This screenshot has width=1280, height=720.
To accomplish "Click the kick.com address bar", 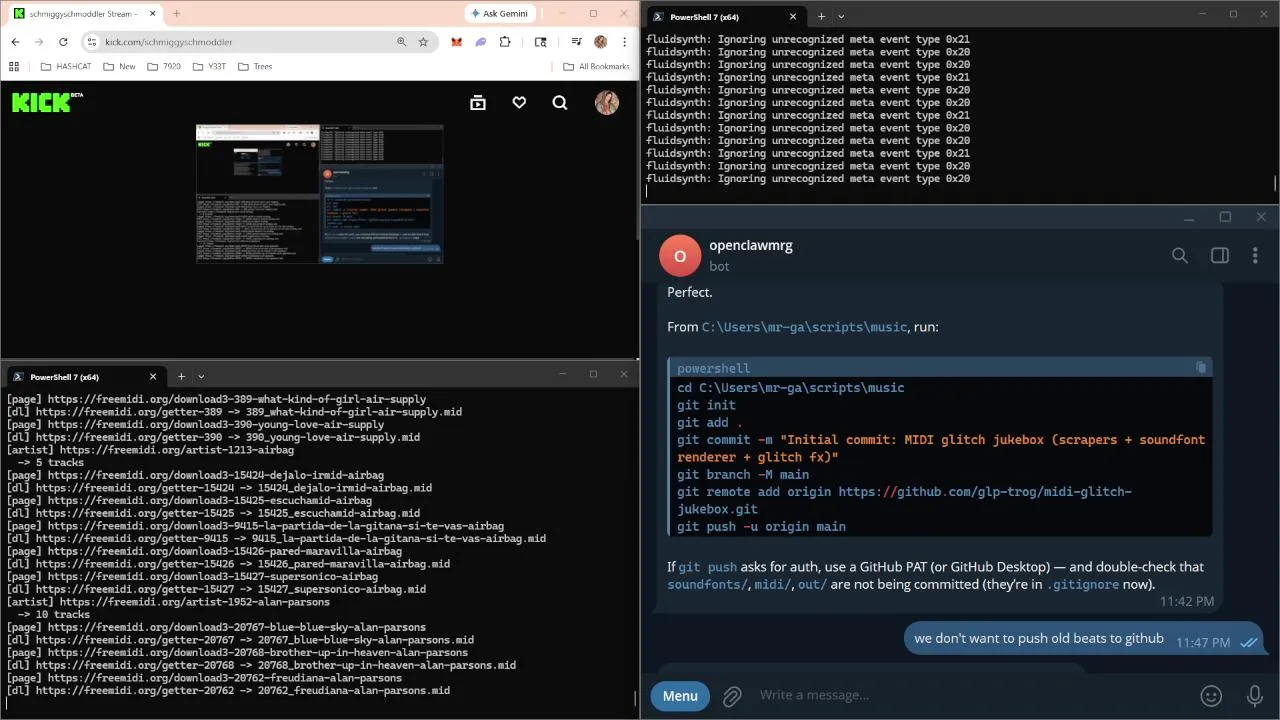I will [245, 42].
